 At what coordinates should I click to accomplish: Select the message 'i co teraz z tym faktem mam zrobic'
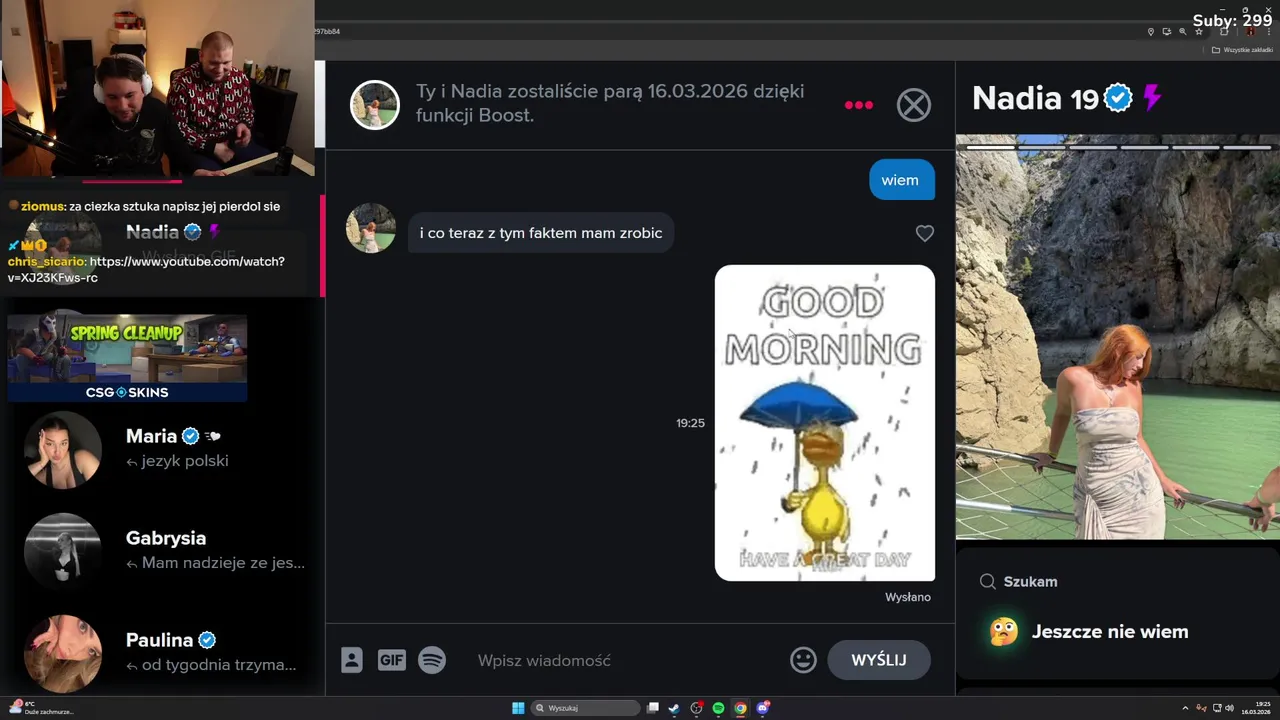[541, 233]
